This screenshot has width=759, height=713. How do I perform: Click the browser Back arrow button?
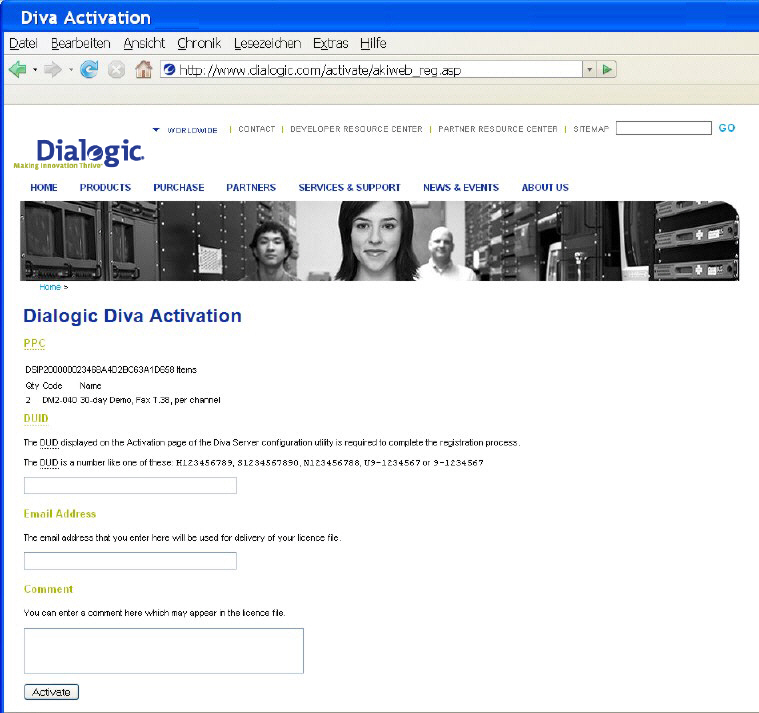coord(17,69)
